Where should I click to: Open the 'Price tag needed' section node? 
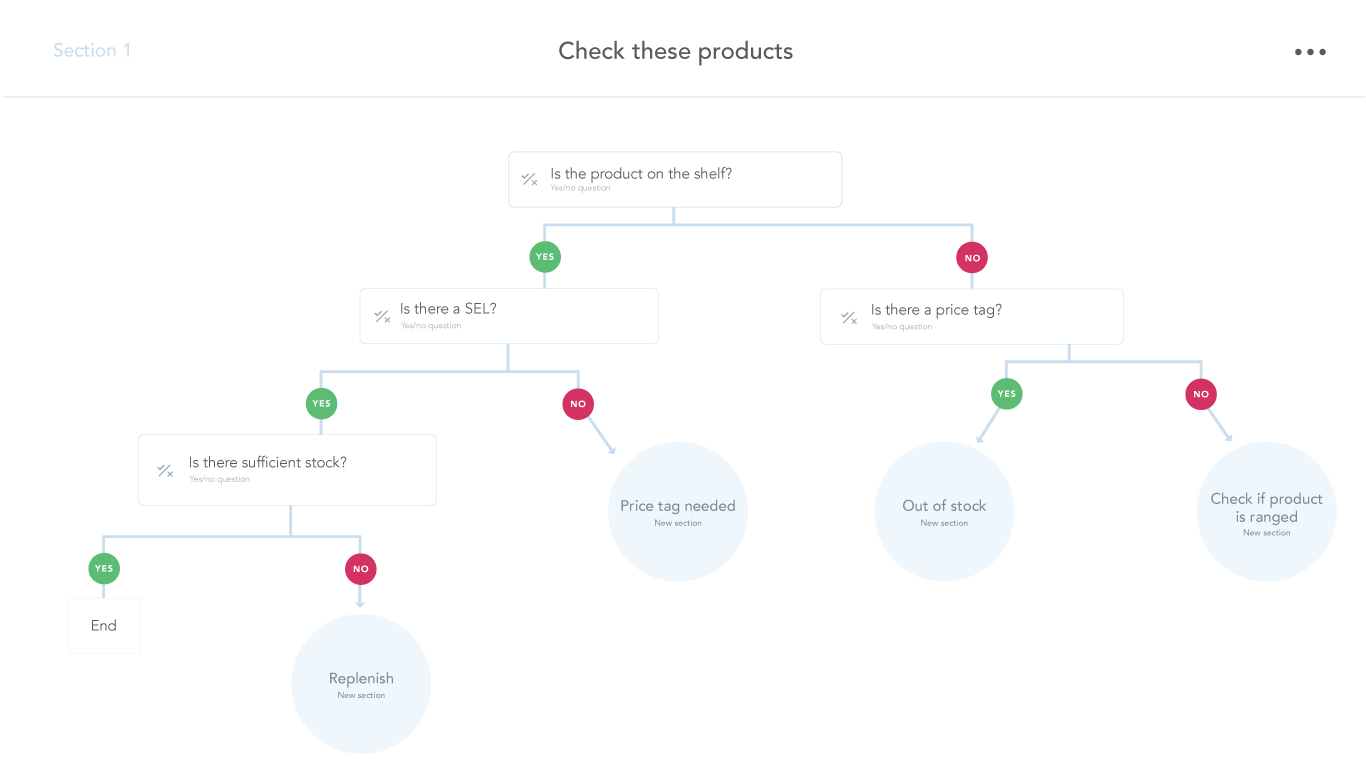point(678,511)
